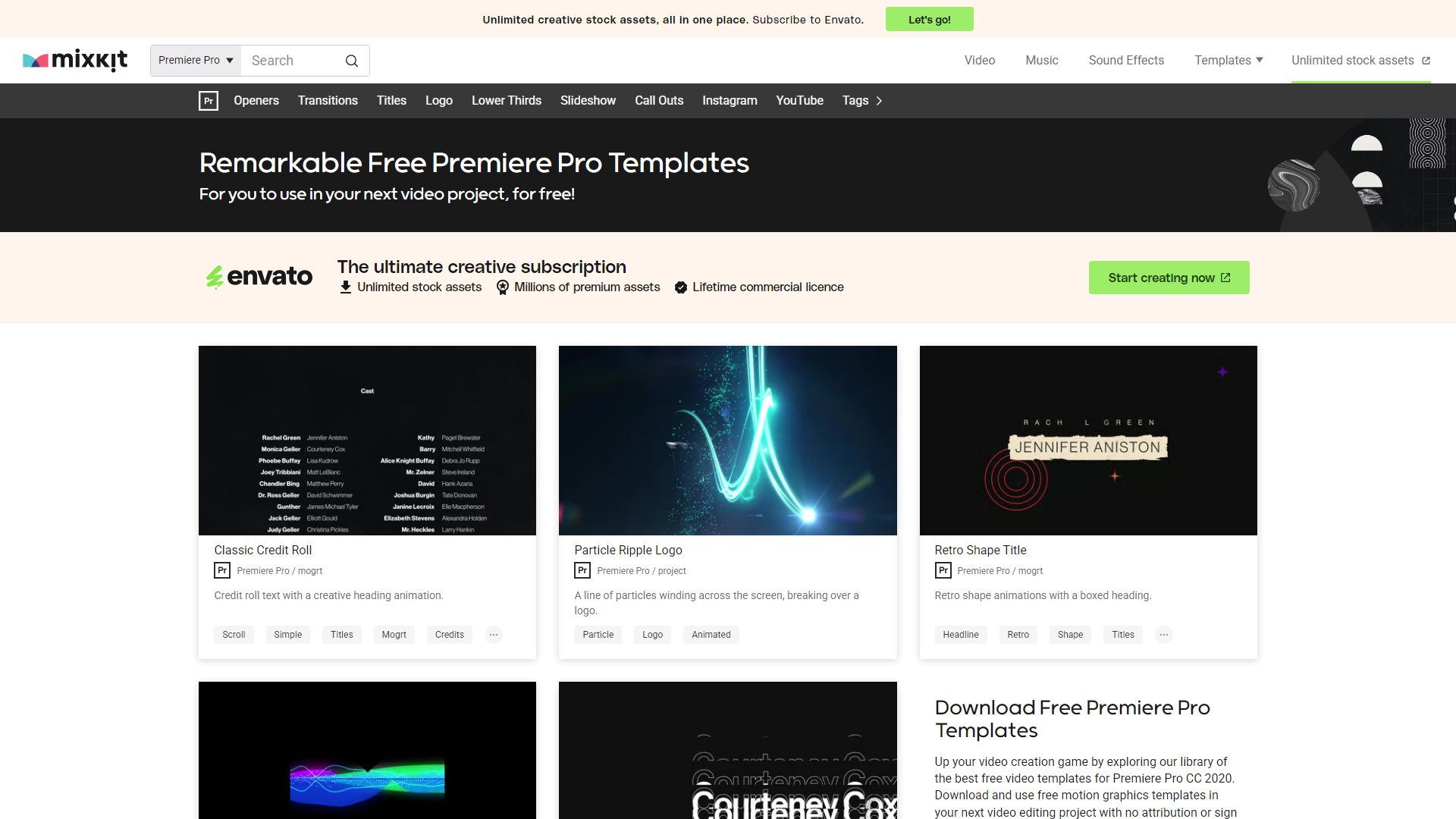Image resolution: width=1456 pixels, height=819 pixels.
Task: Select the Lower Thirds category
Action: tap(507, 101)
